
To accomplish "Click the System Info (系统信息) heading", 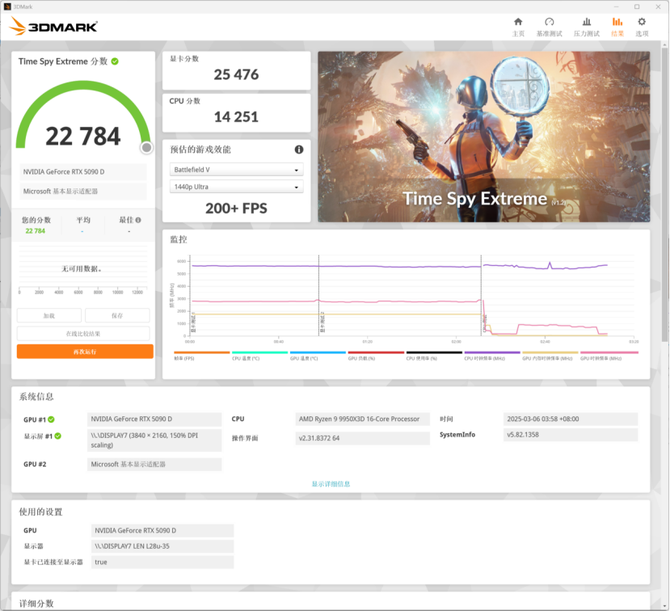I will [x=36, y=397].
